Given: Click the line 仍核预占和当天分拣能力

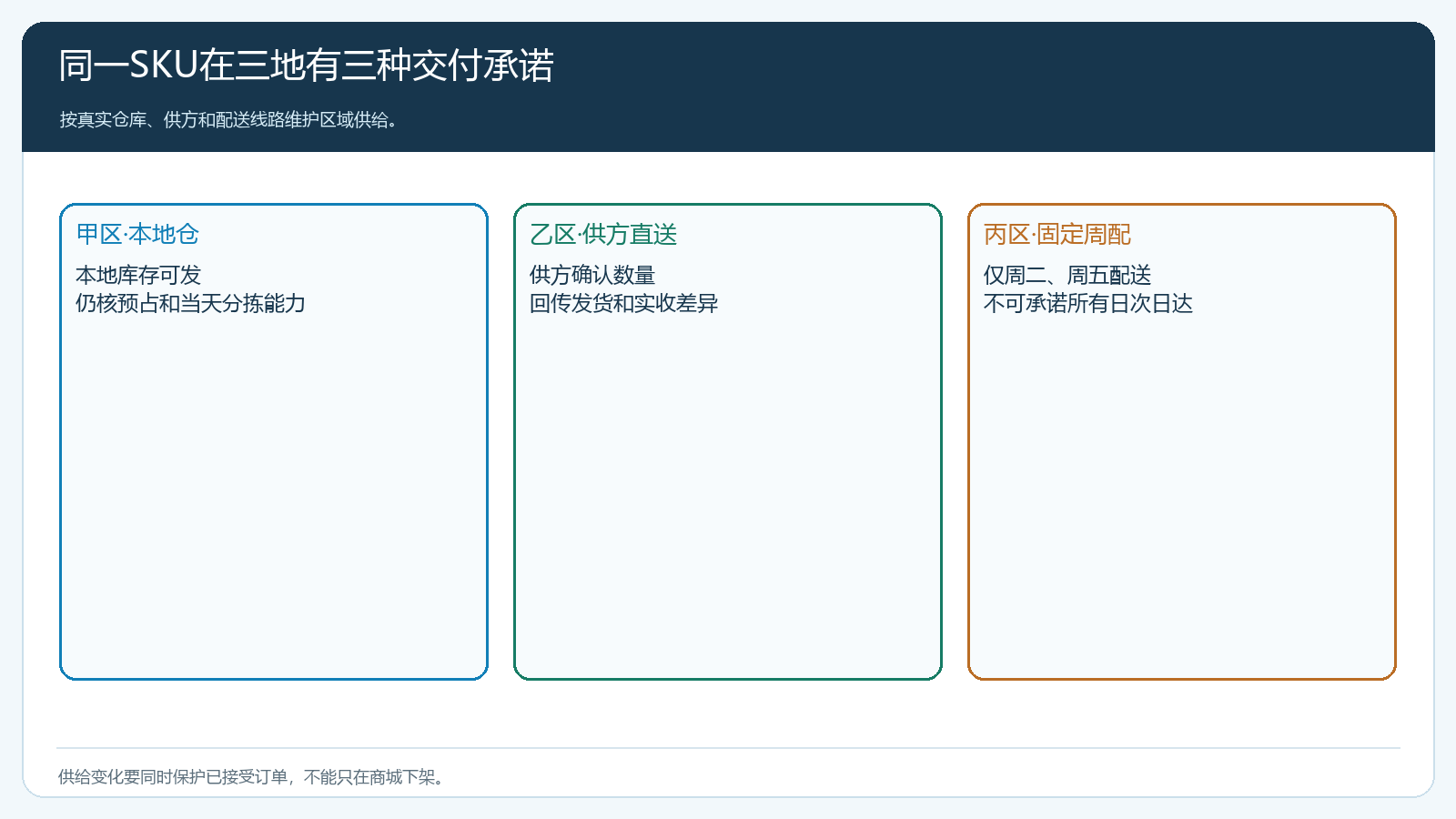Looking at the screenshot, I should click(x=190, y=303).
